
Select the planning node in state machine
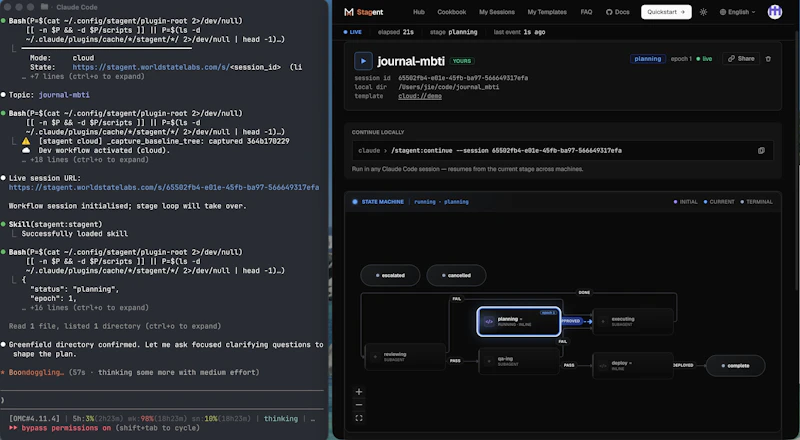[519, 322]
